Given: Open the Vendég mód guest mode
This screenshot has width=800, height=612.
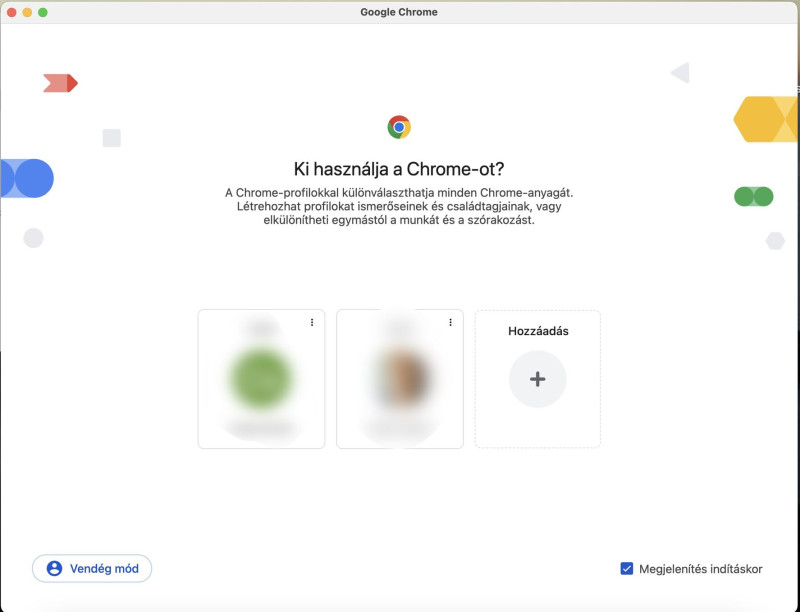Looking at the screenshot, I should pyautogui.click(x=92, y=568).
